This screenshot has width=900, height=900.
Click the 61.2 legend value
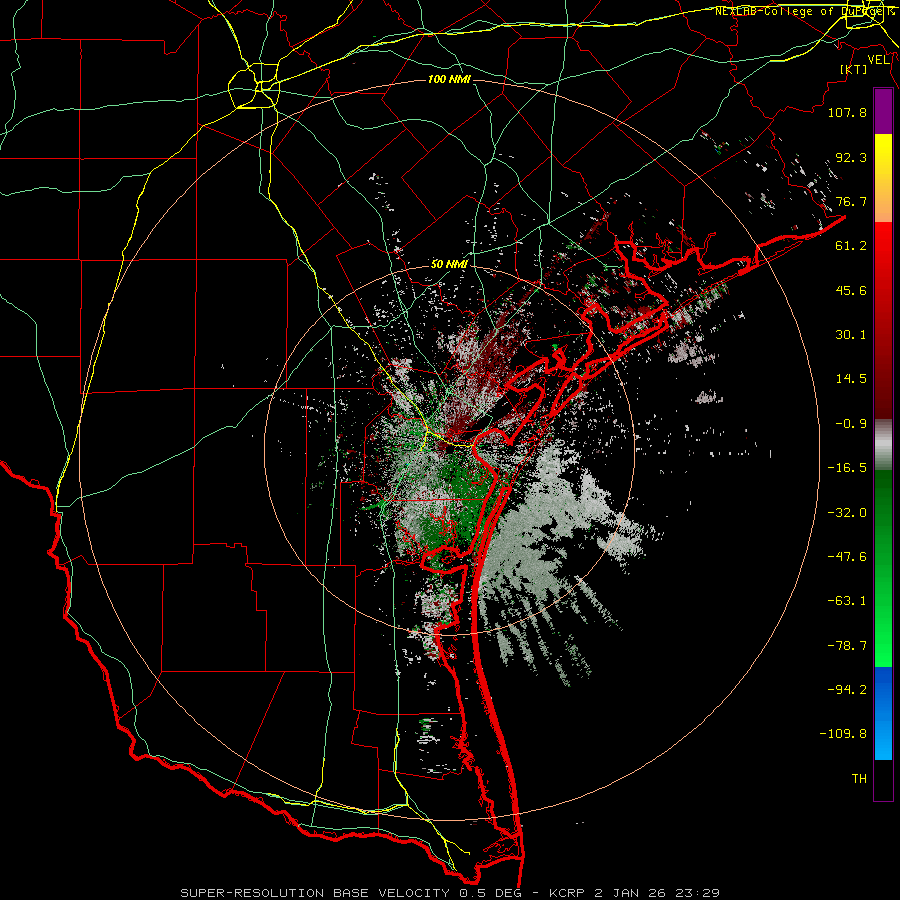851,246
